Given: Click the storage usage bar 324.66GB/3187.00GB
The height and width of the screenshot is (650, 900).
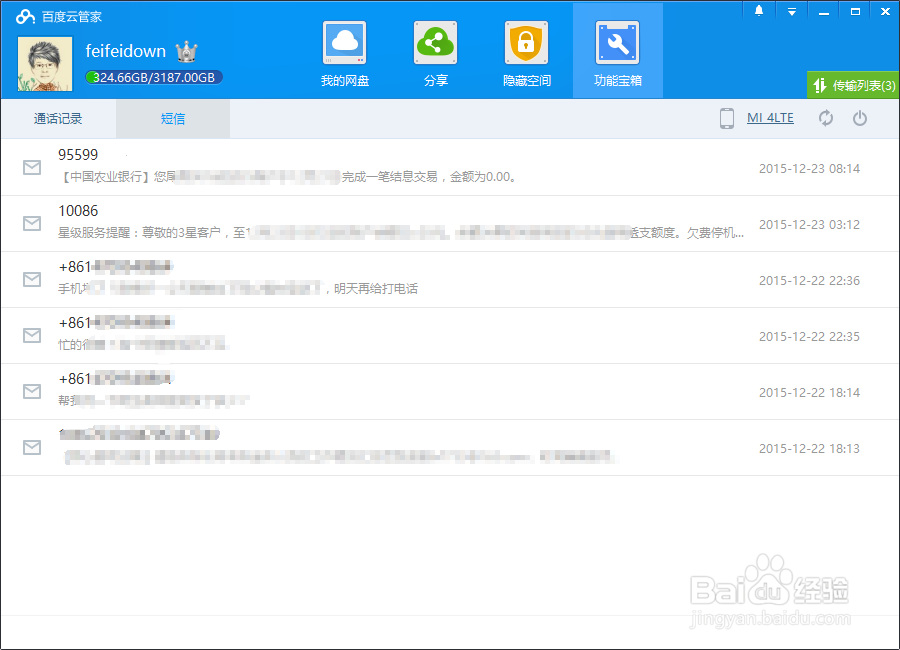Looking at the screenshot, I should click(x=154, y=78).
